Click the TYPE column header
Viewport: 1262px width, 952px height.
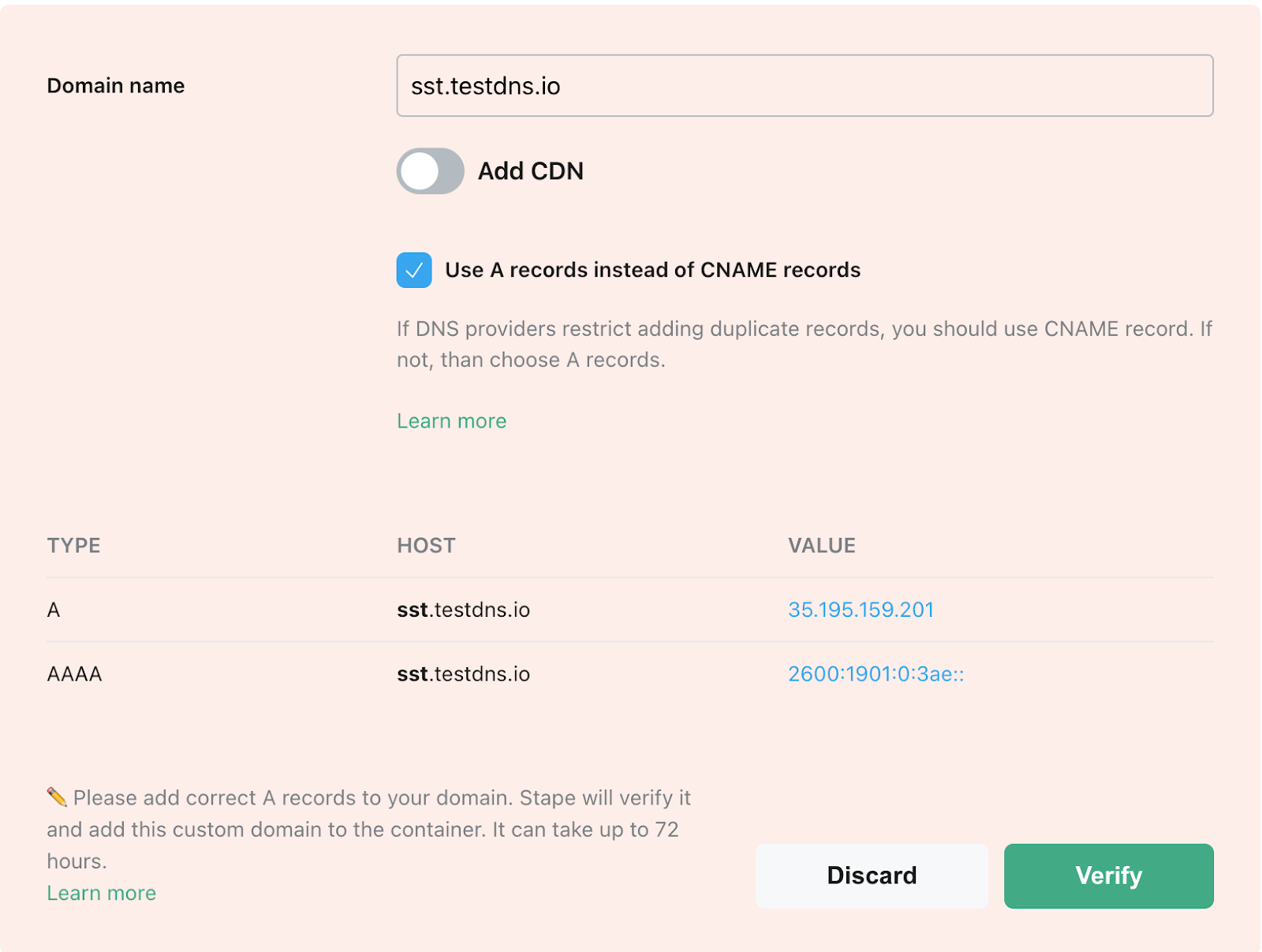pos(73,546)
